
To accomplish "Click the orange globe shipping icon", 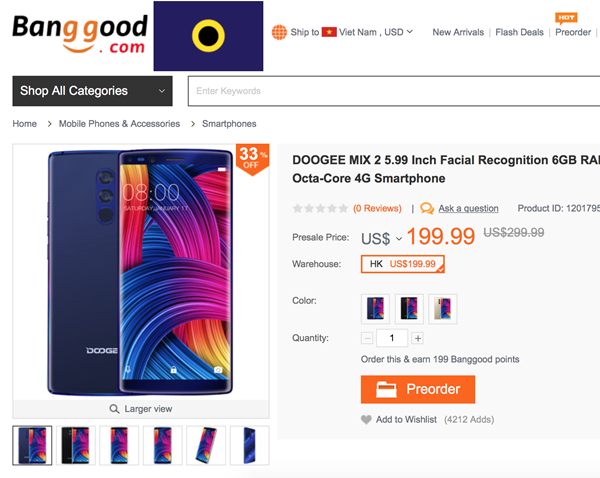I will [279, 32].
